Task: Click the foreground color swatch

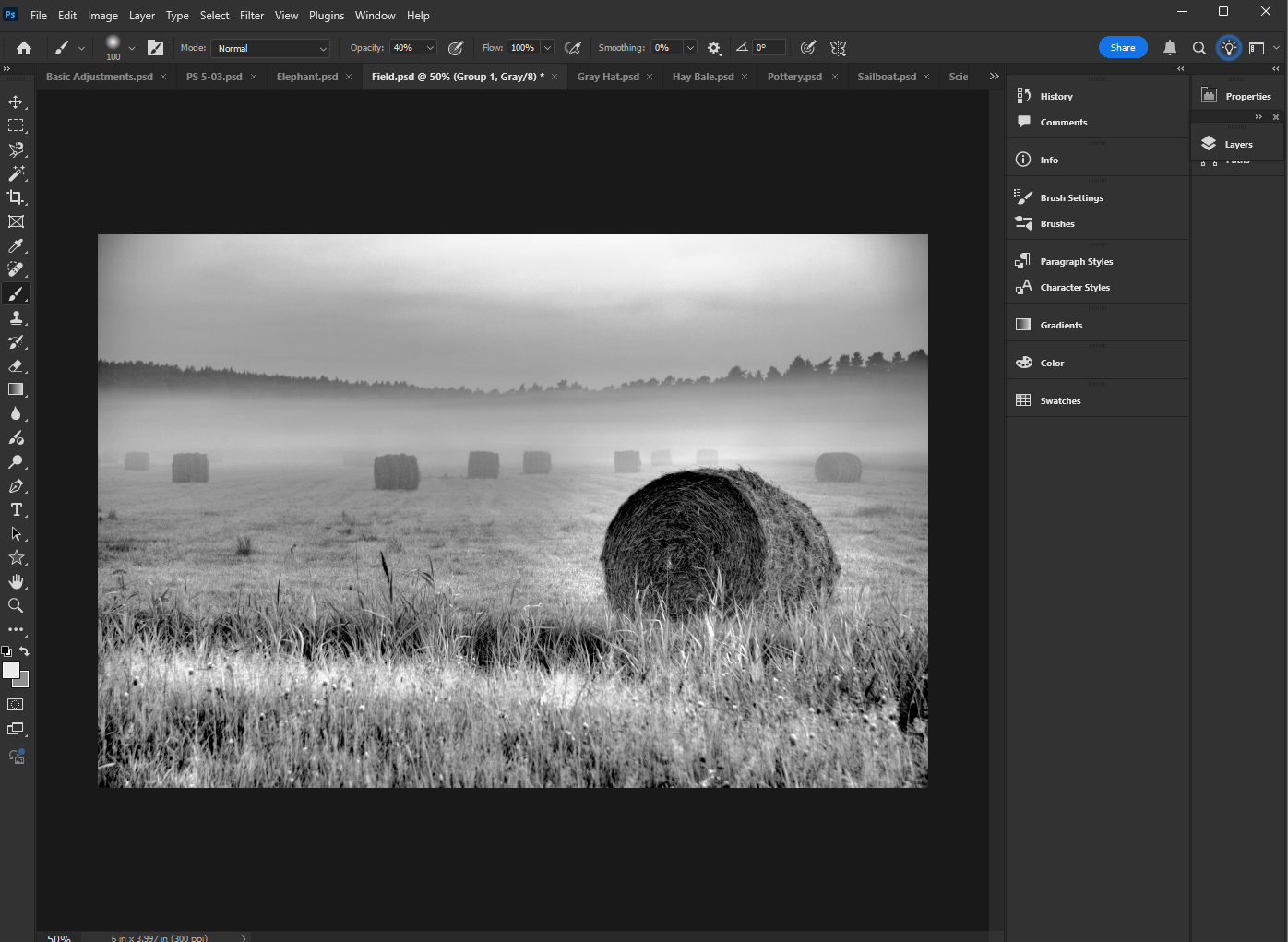Action: (x=11, y=671)
